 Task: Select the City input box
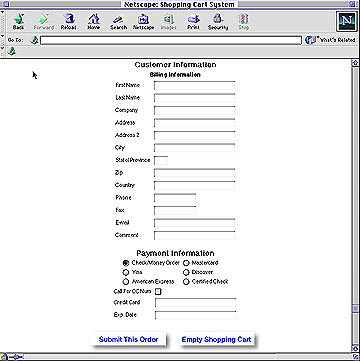pos(195,148)
